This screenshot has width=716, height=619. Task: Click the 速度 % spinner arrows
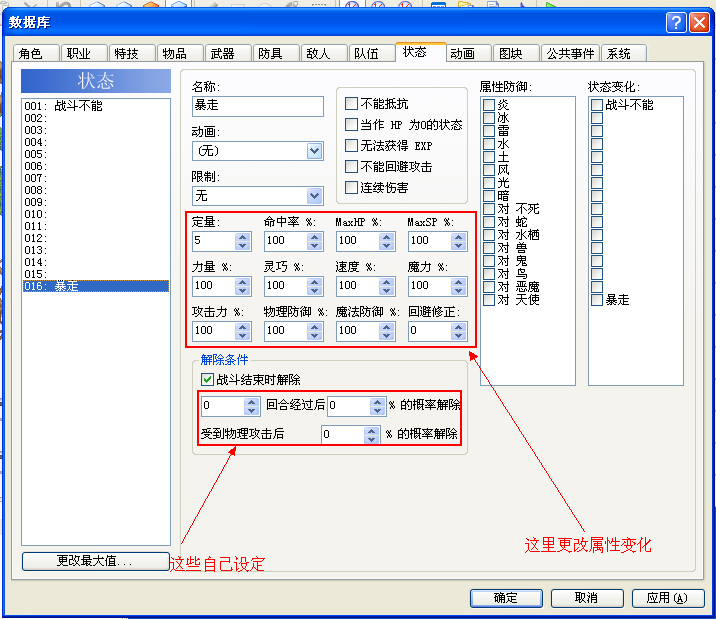[387, 286]
